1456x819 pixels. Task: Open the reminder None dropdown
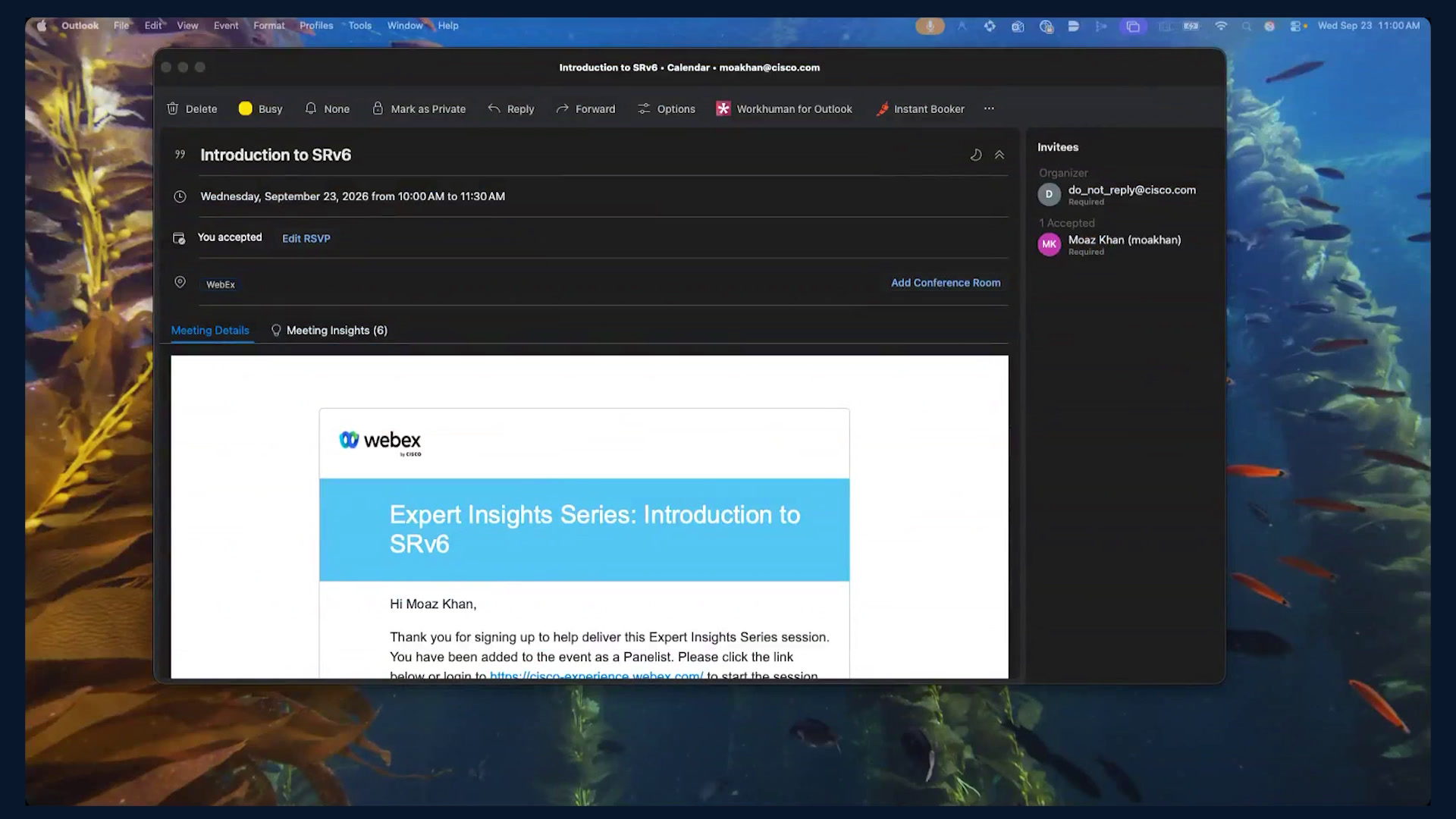(x=327, y=108)
